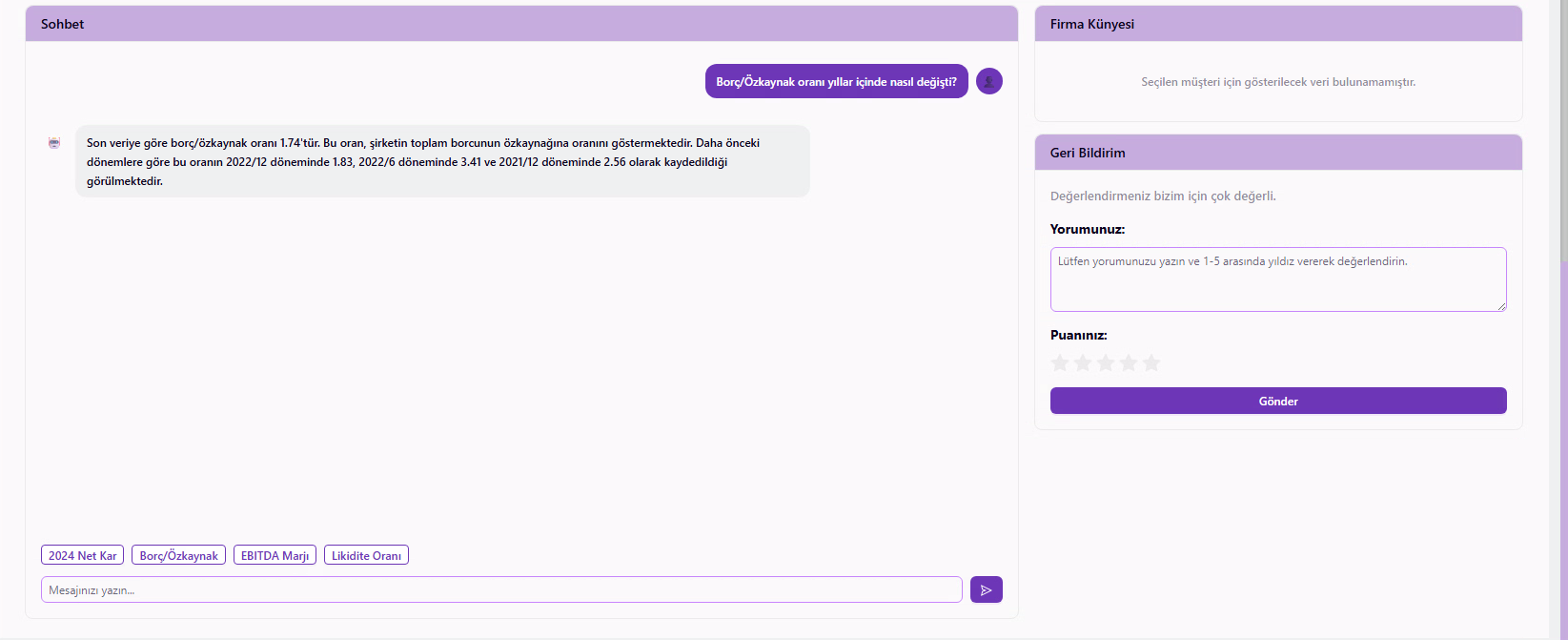Click the user avatar icon in chat
Screen dimensions: 1568x640
(x=989, y=82)
